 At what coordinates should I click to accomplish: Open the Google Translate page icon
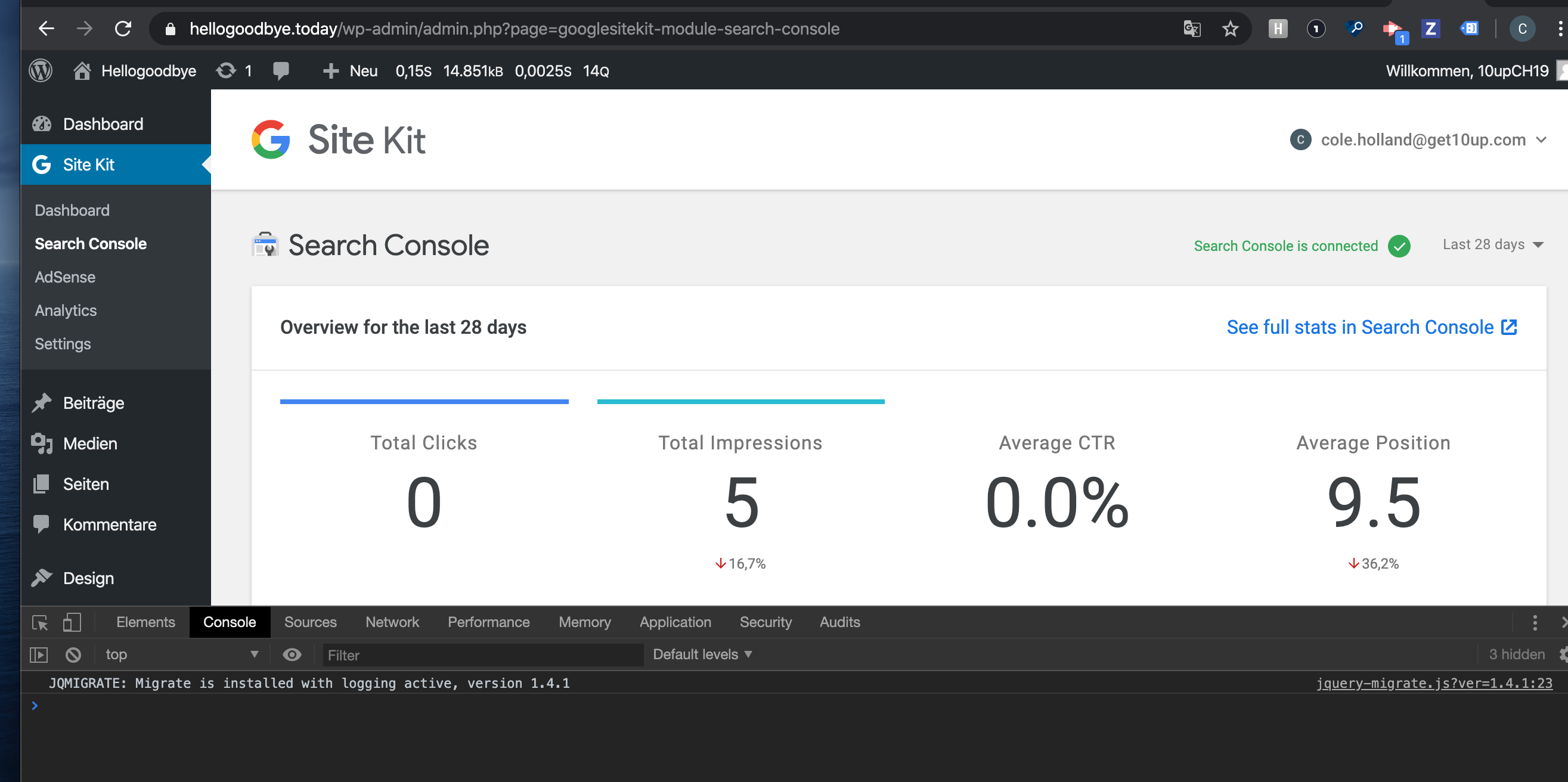[x=1192, y=29]
